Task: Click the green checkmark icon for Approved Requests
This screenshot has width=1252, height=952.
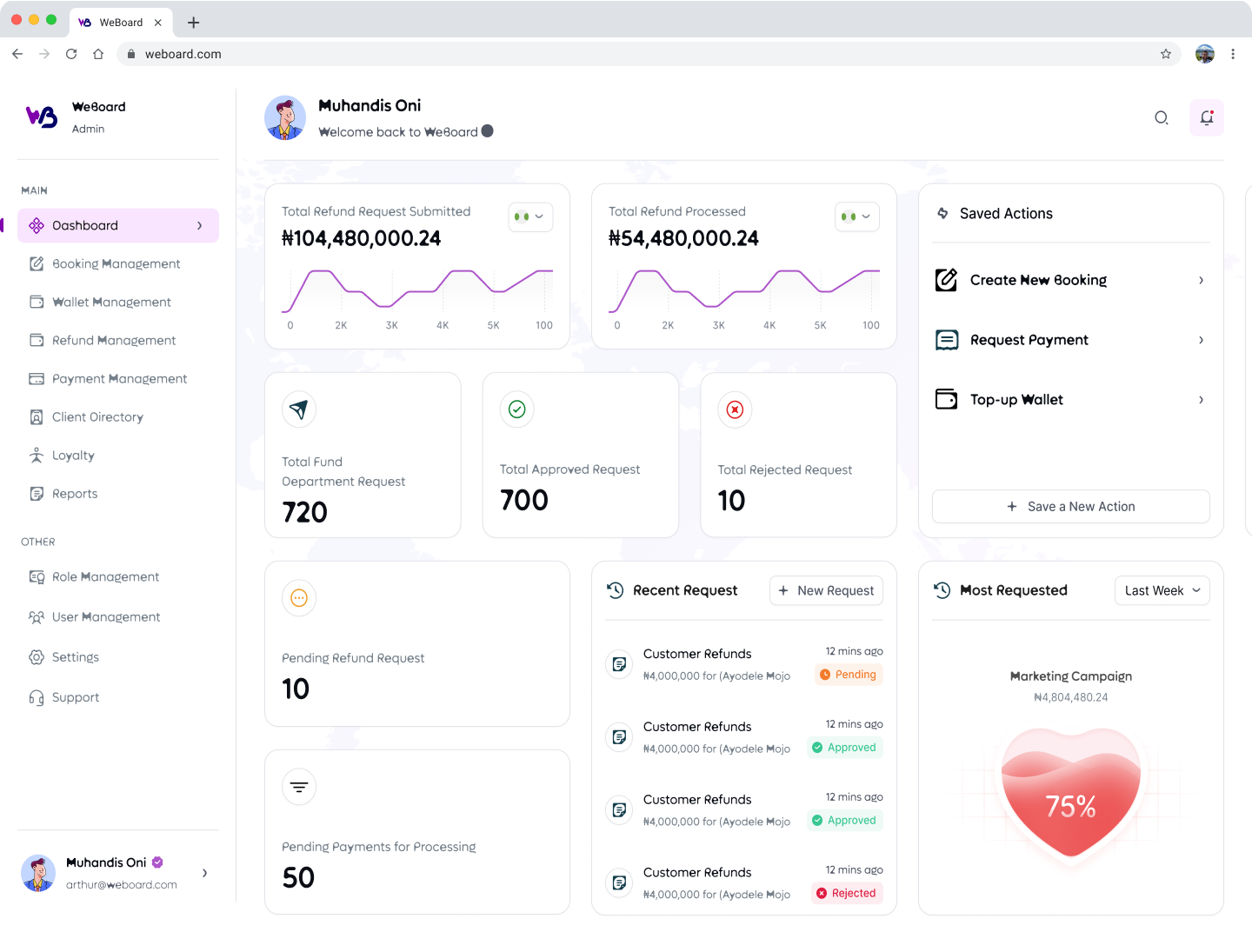Action: tap(517, 409)
